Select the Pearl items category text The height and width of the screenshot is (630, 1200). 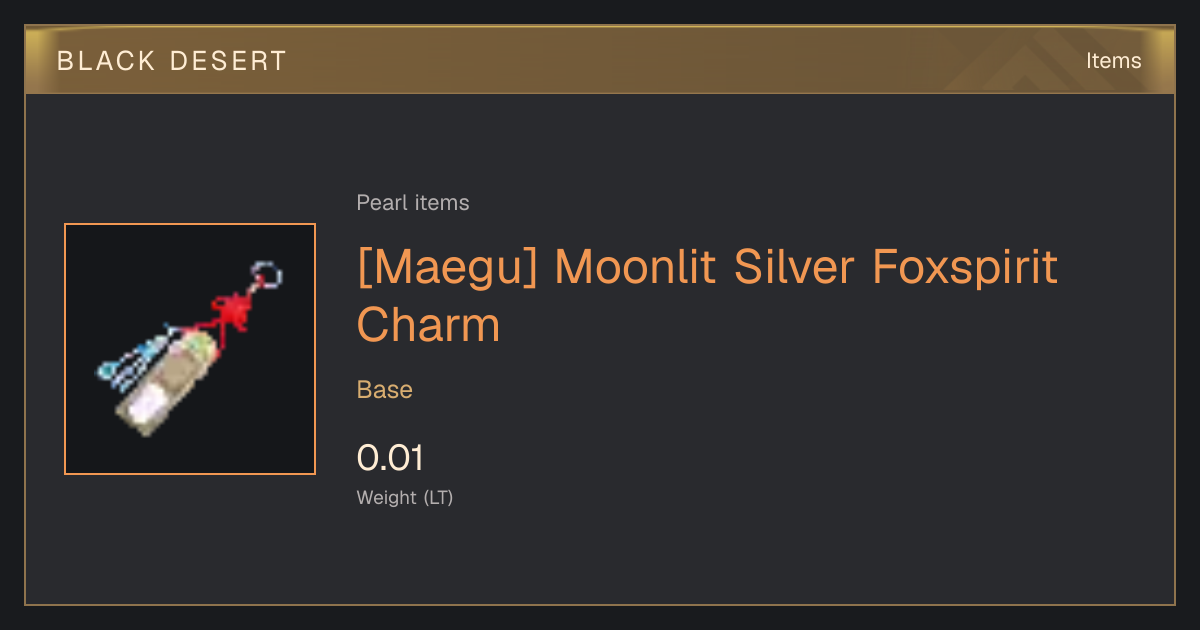pos(413,203)
